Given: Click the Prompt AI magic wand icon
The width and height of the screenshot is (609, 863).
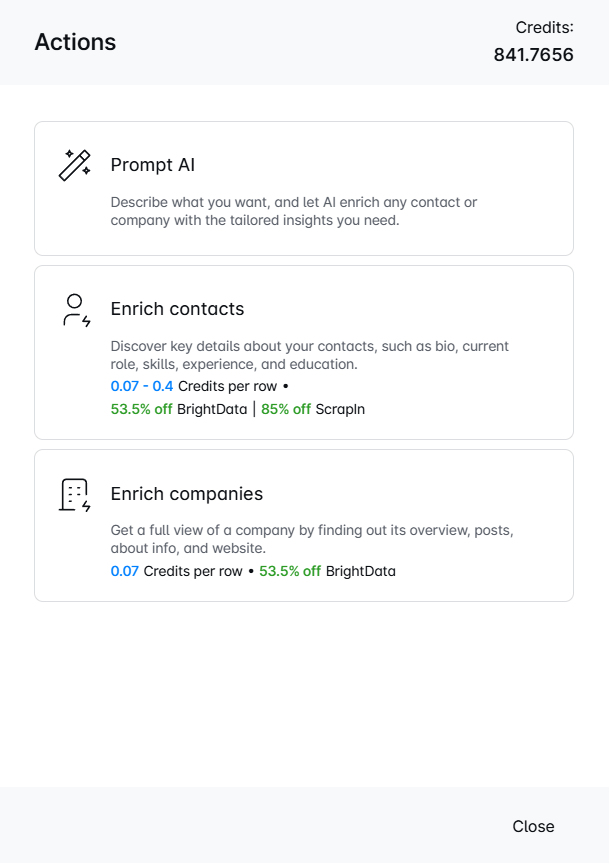Looking at the screenshot, I should [x=75, y=165].
